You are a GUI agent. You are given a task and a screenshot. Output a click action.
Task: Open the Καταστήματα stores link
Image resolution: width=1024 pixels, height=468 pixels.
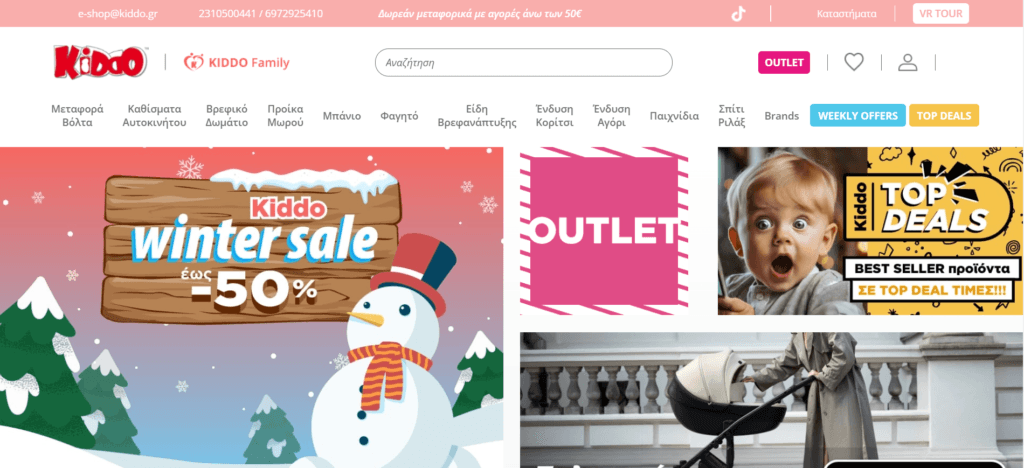pos(846,14)
